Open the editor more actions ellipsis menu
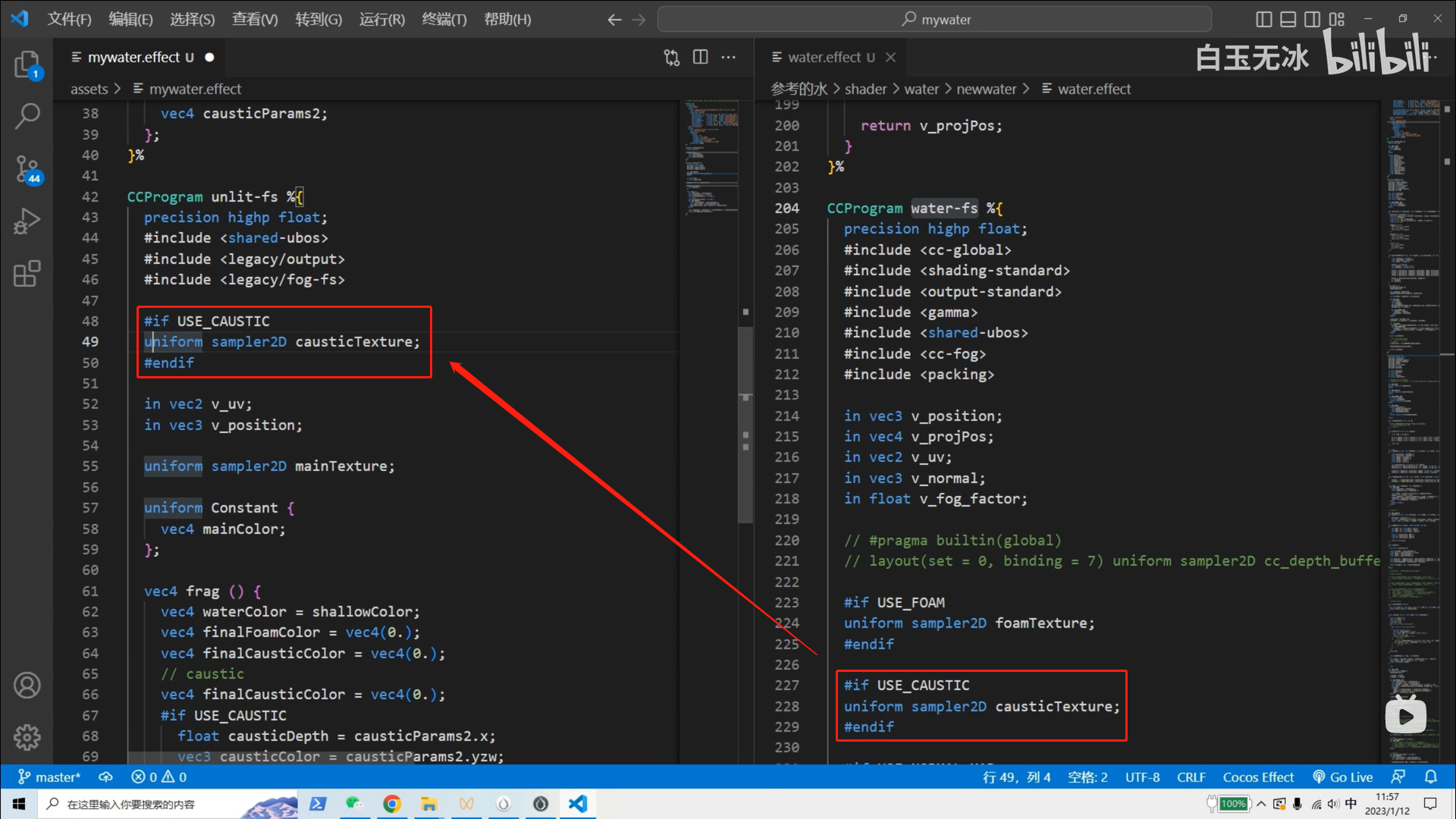Viewport: 1456px width, 819px height. pos(728,57)
